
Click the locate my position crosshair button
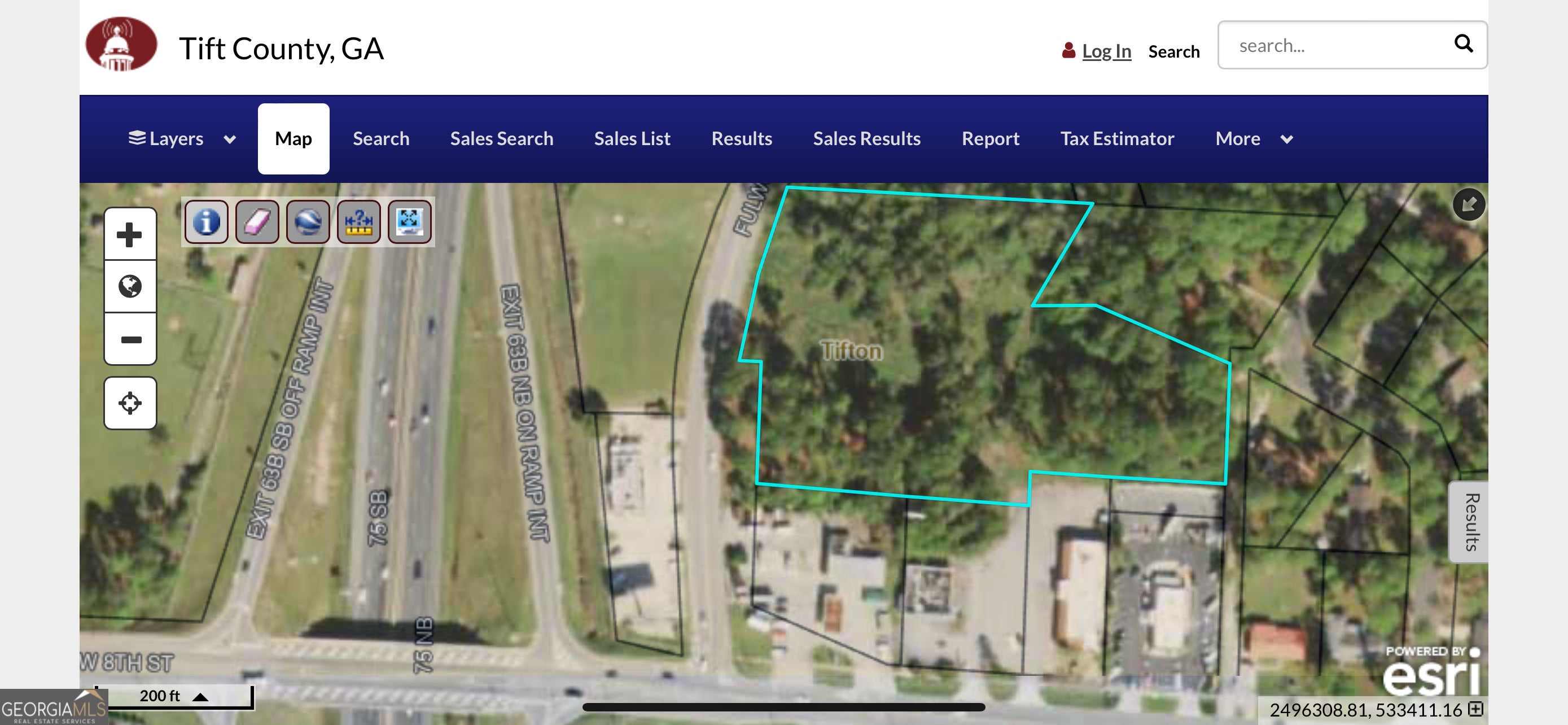pos(130,403)
